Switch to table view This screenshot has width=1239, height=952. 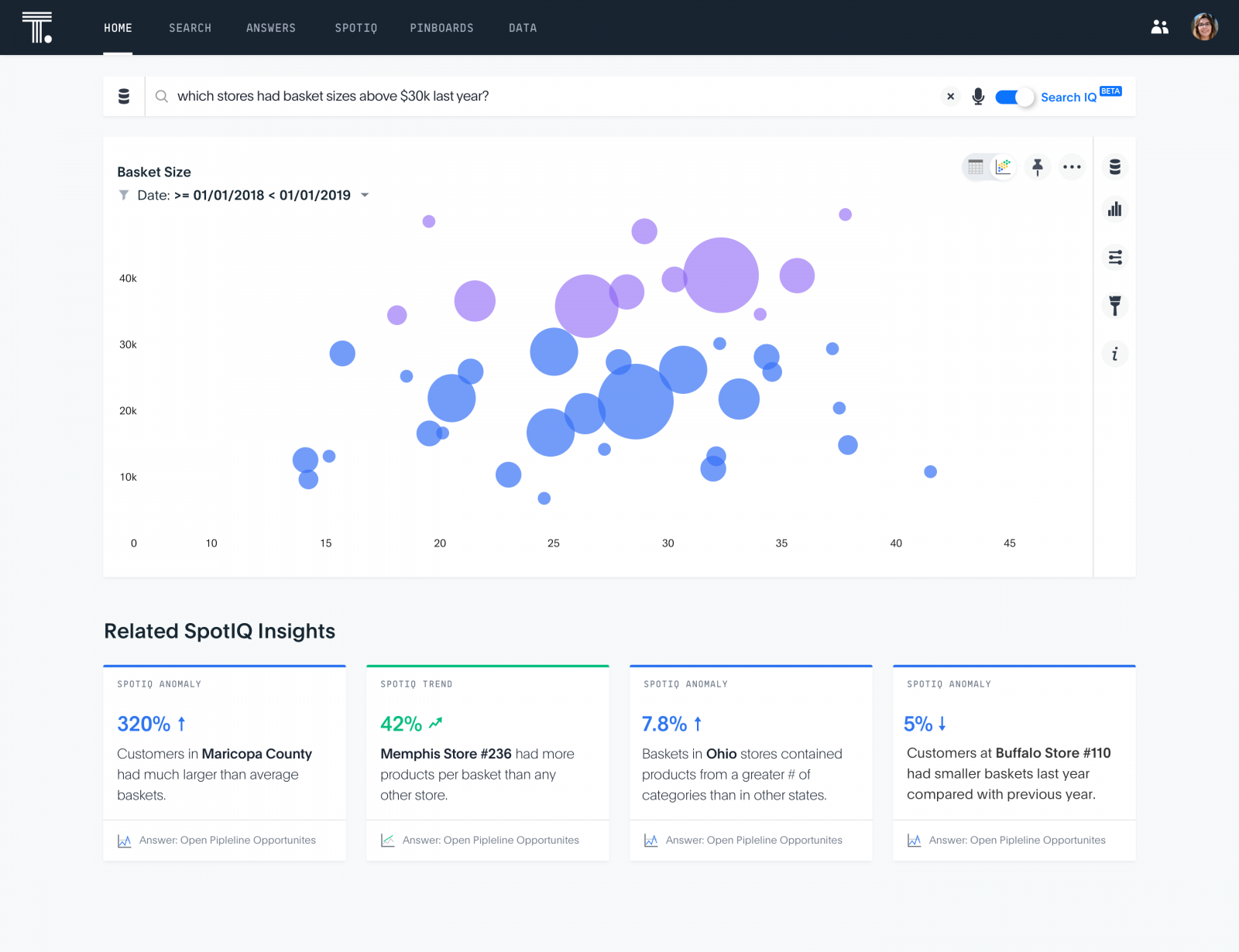pos(976,166)
